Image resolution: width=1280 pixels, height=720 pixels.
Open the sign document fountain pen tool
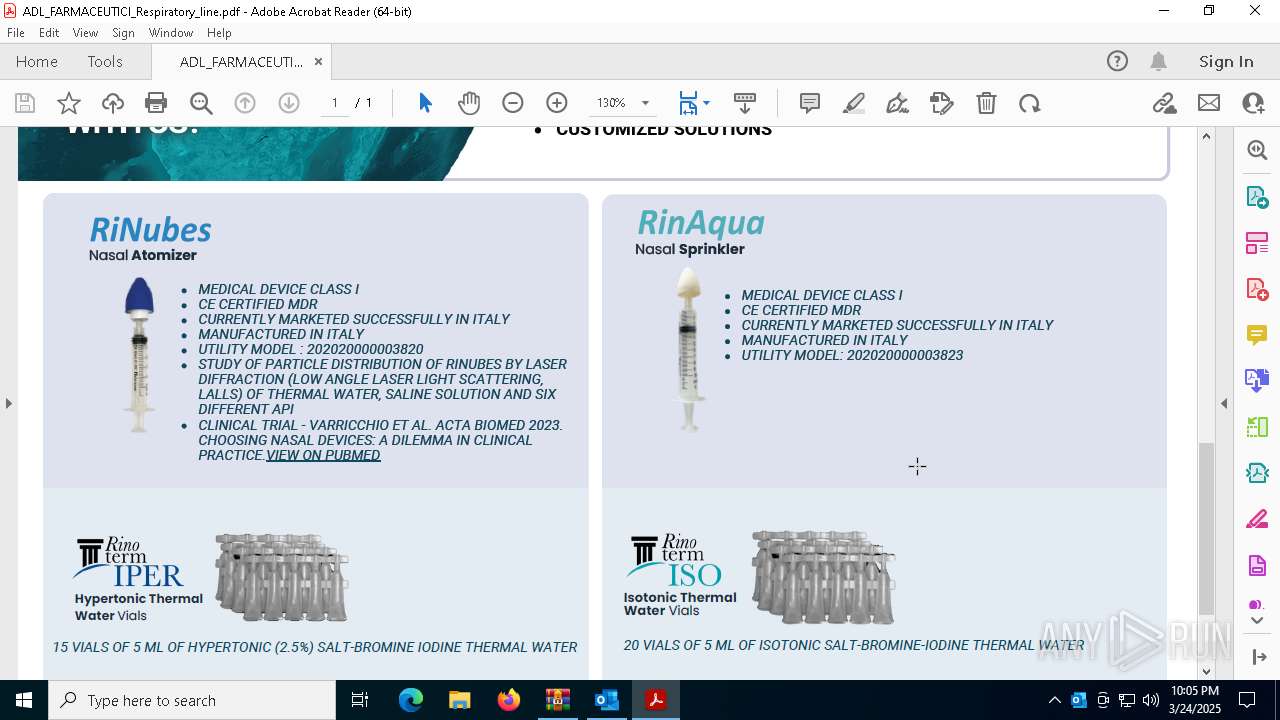click(898, 103)
